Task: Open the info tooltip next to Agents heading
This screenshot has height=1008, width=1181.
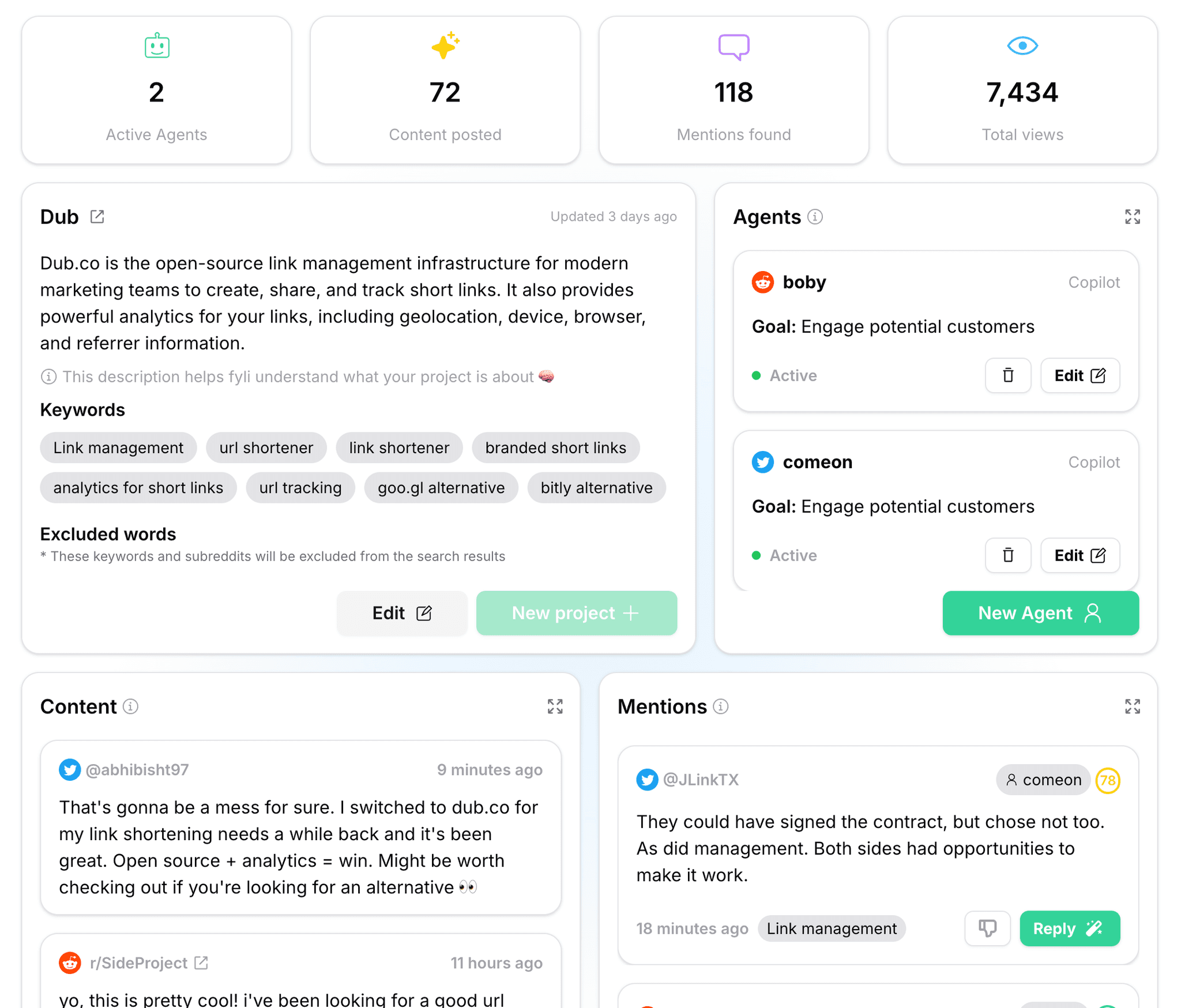Action: (x=815, y=217)
